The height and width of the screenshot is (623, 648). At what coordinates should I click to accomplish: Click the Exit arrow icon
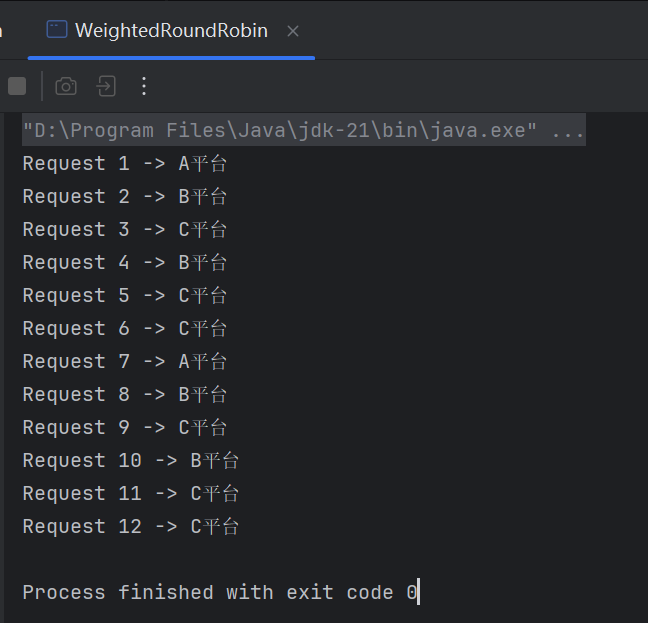click(x=106, y=86)
